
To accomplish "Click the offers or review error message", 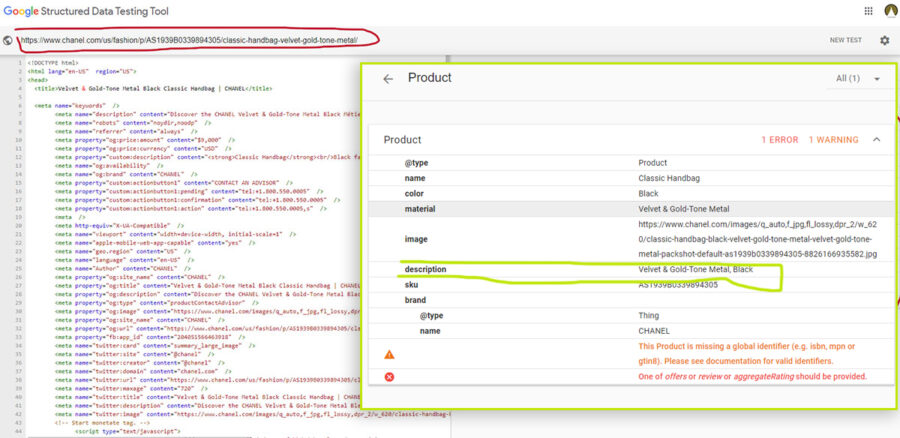I will [x=752, y=377].
